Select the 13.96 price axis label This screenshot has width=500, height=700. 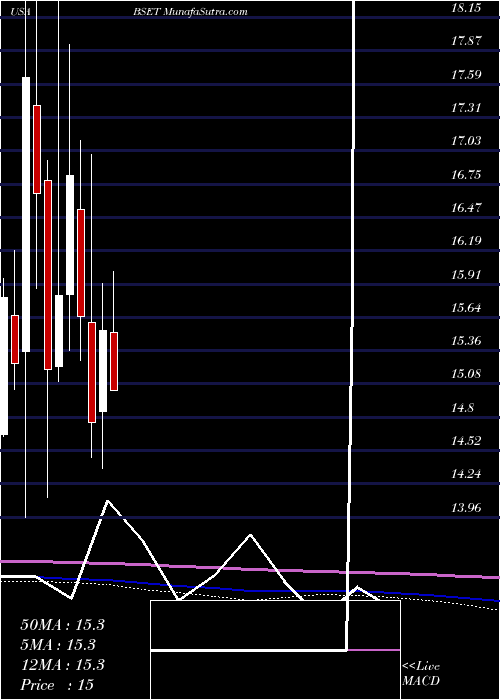point(466,507)
